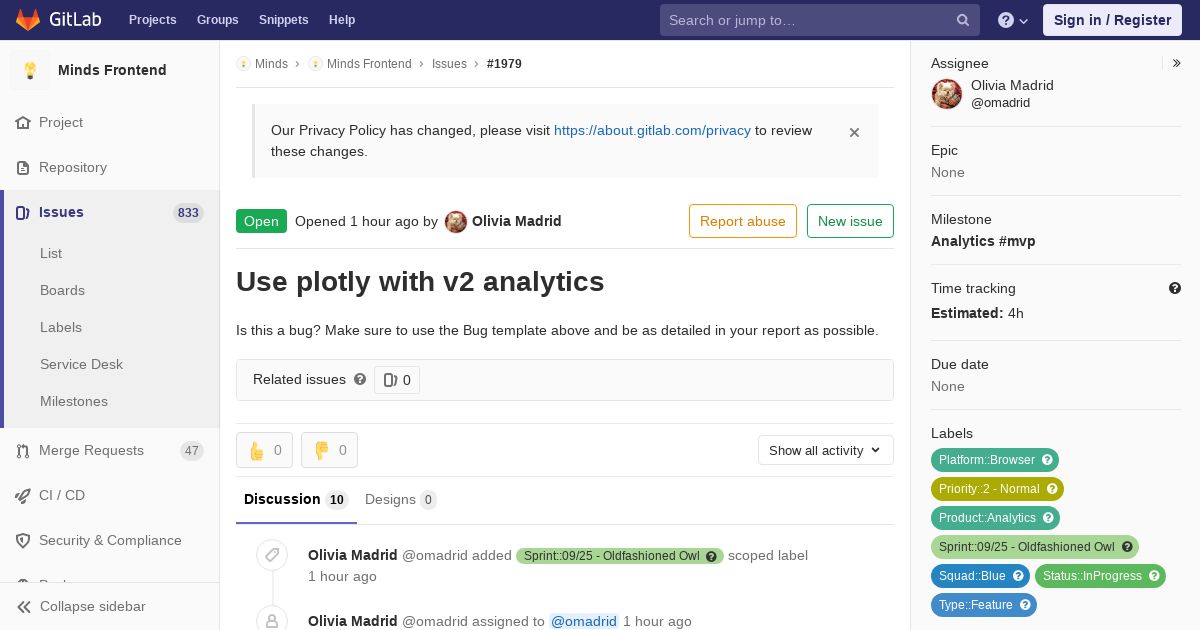This screenshot has height=630, width=1200.
Task: Open the Analytics #mvp milestone
Action: pyautogui.click(x=983, y=241)
